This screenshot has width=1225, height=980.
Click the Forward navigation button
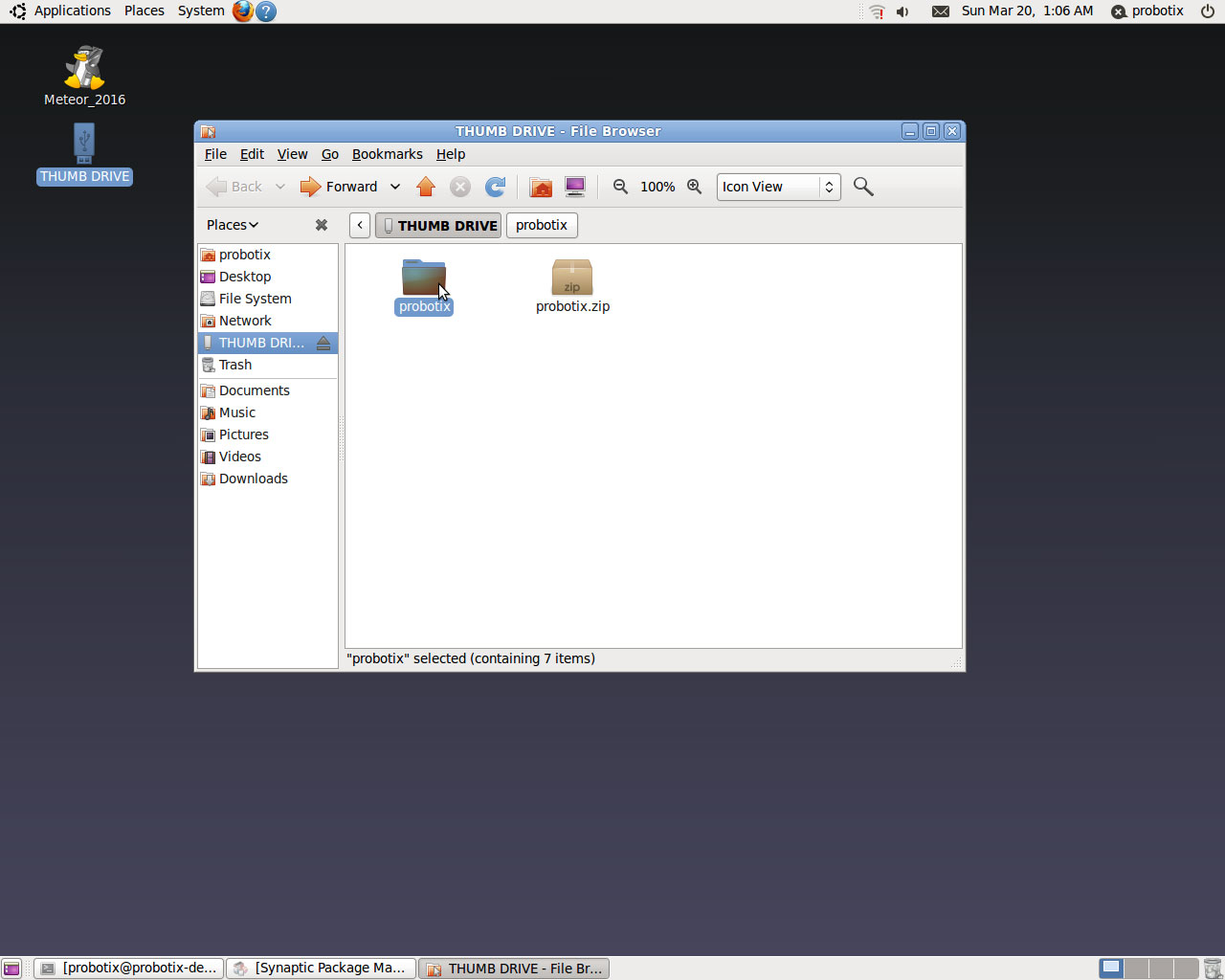340,187
